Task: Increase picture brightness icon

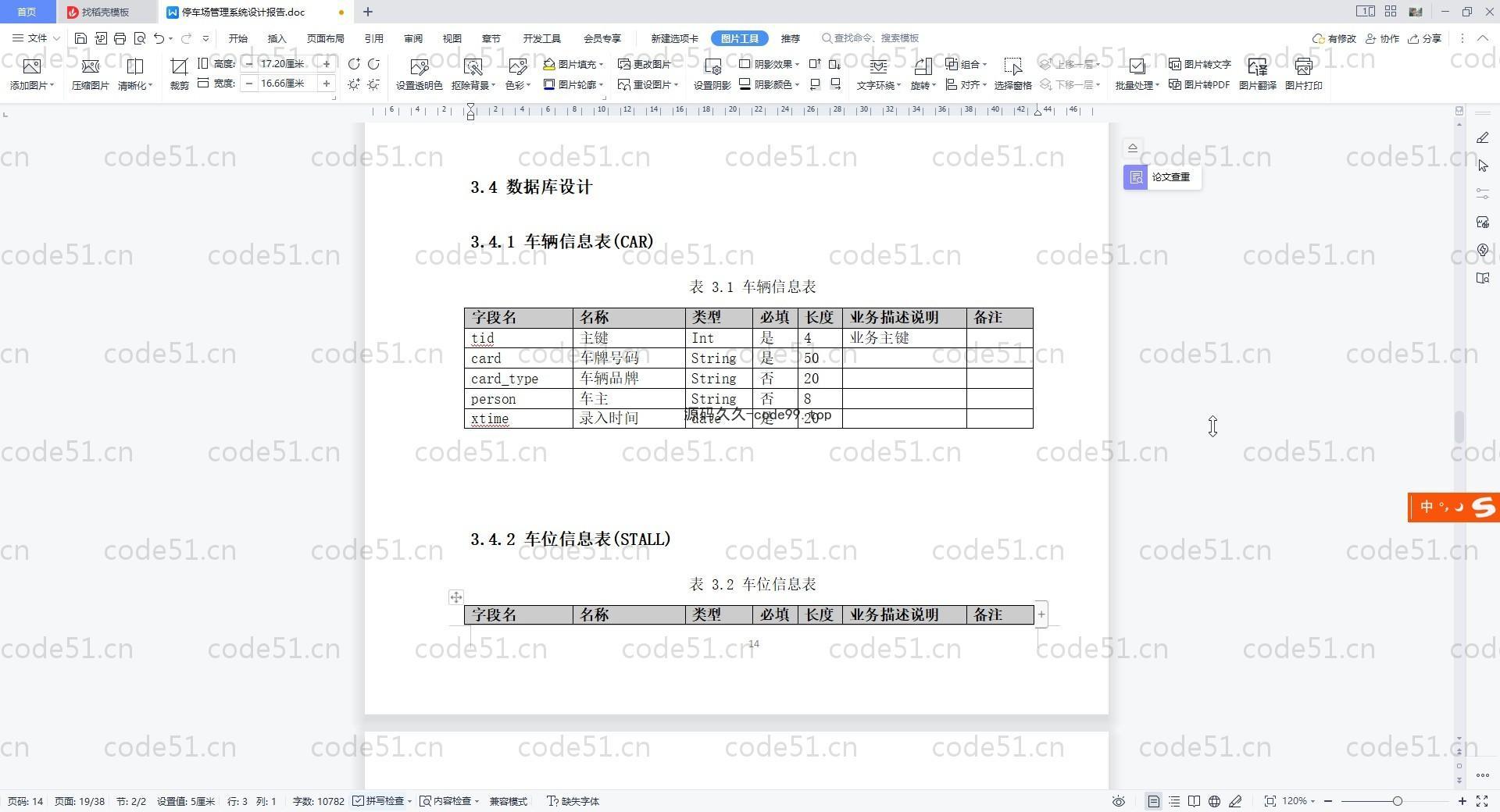Action: 354,84
